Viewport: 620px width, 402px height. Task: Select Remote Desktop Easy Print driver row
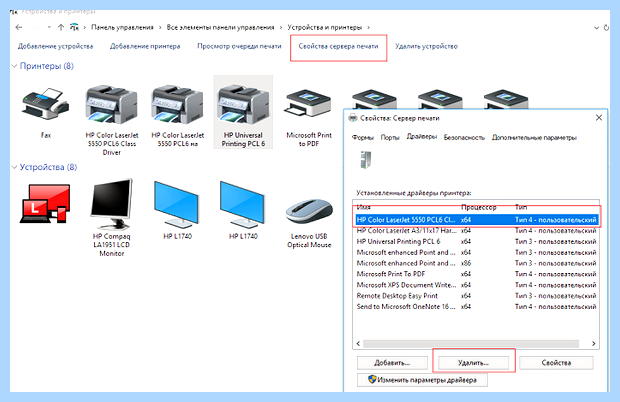coord(476,296)
